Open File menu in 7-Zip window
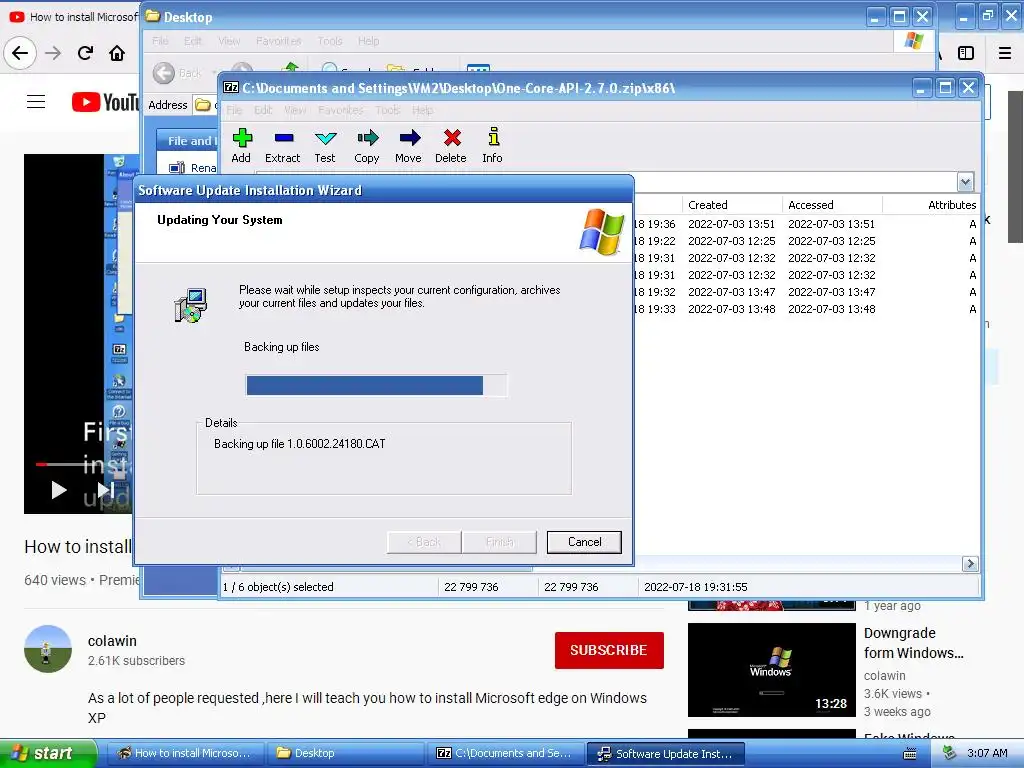Viewport: 1024px width, 768px height. point(234,110)
